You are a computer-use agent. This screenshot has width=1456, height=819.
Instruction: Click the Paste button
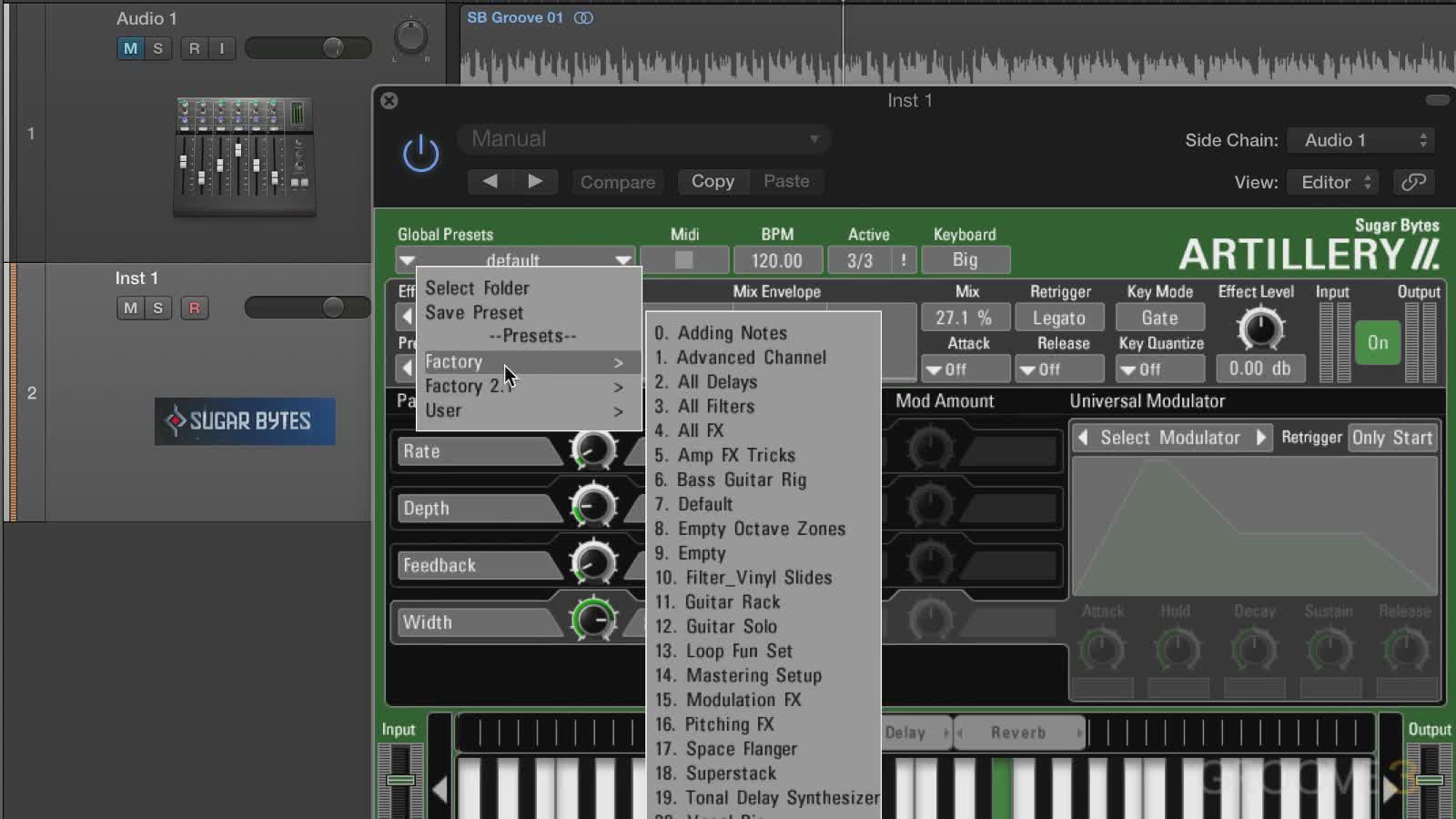(786, 181)
